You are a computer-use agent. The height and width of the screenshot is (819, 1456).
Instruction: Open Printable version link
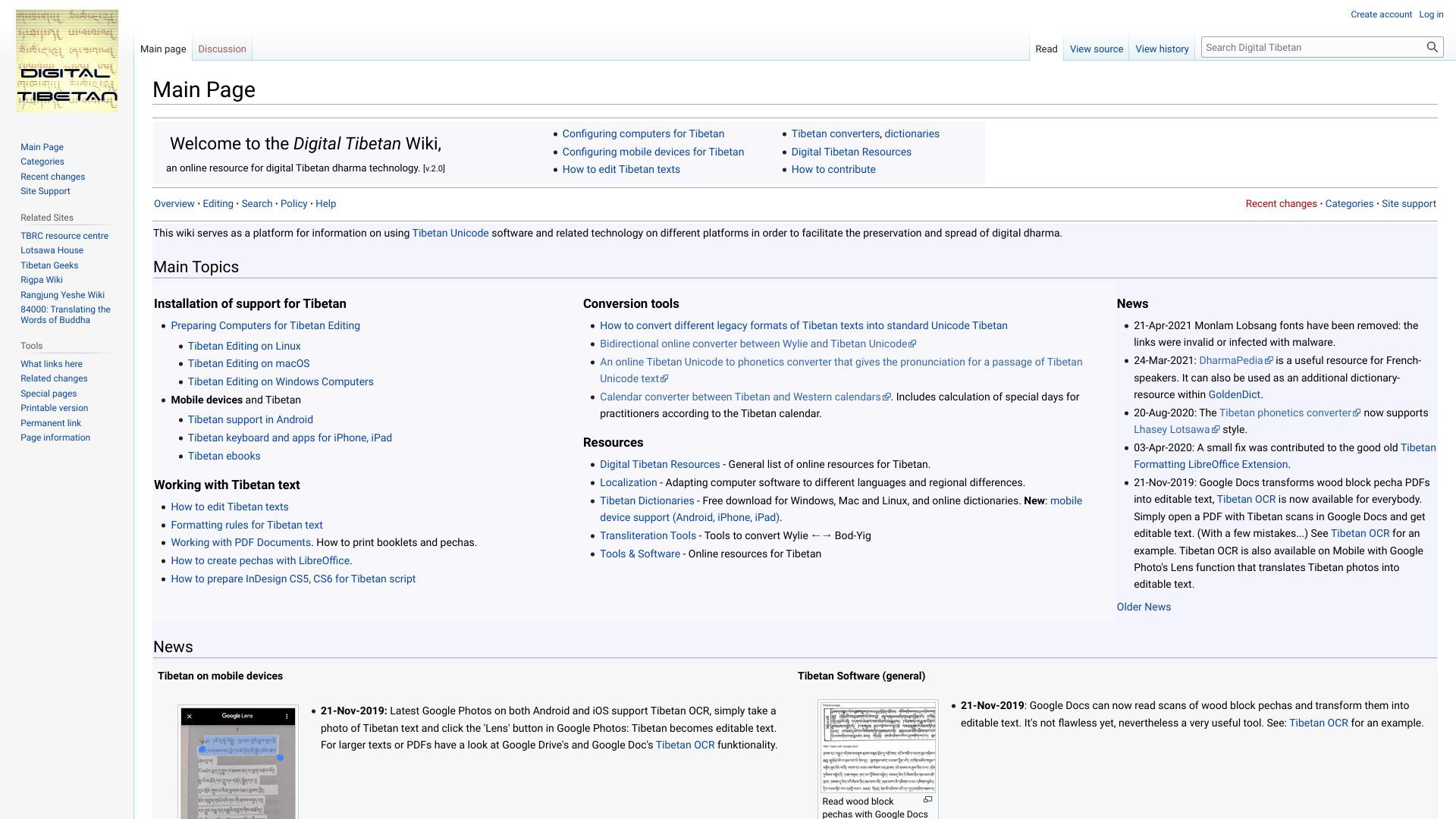click(54, 408)
